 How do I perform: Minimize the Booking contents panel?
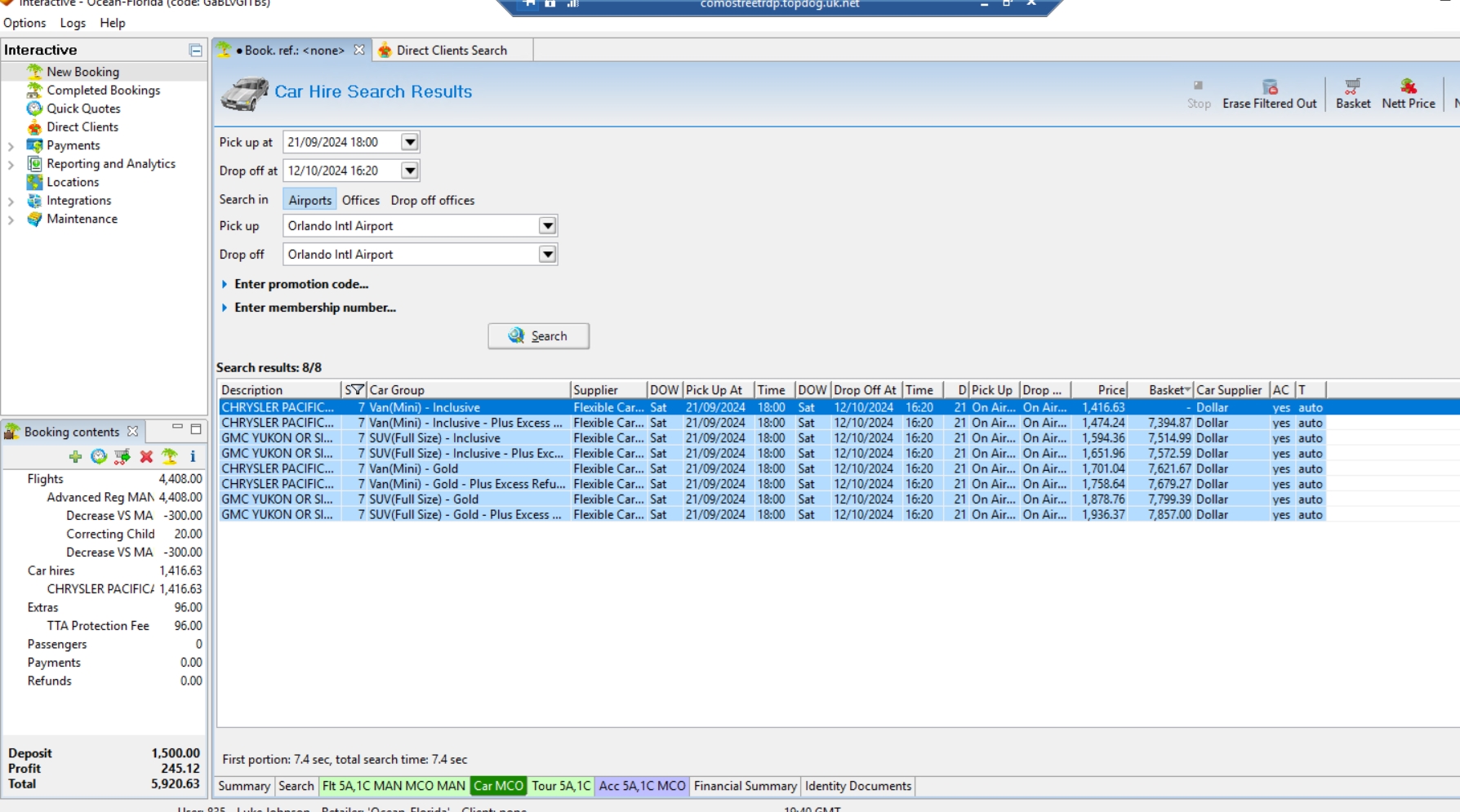coord(177,428)
